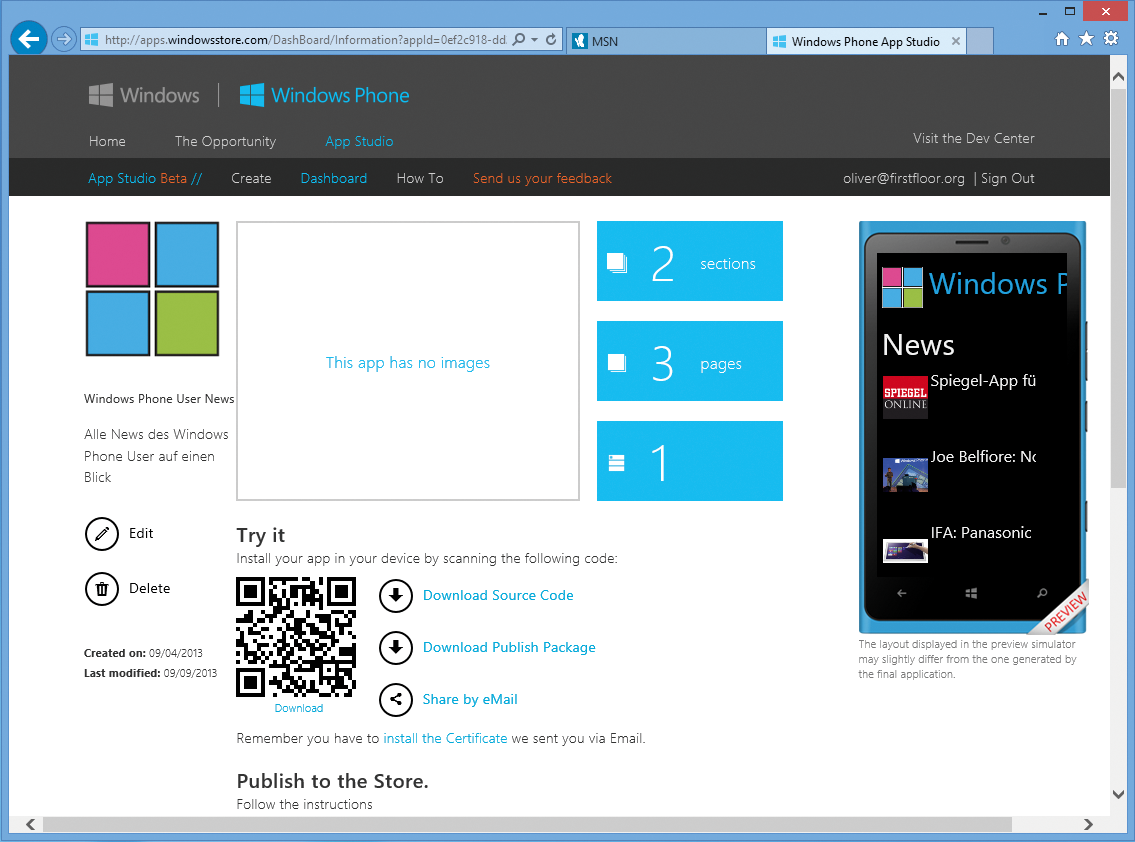Screen dimensions: 1135x842
Task: Click the Spiegel Online thumbnail in preview
Action: click(x=906, y=397)
